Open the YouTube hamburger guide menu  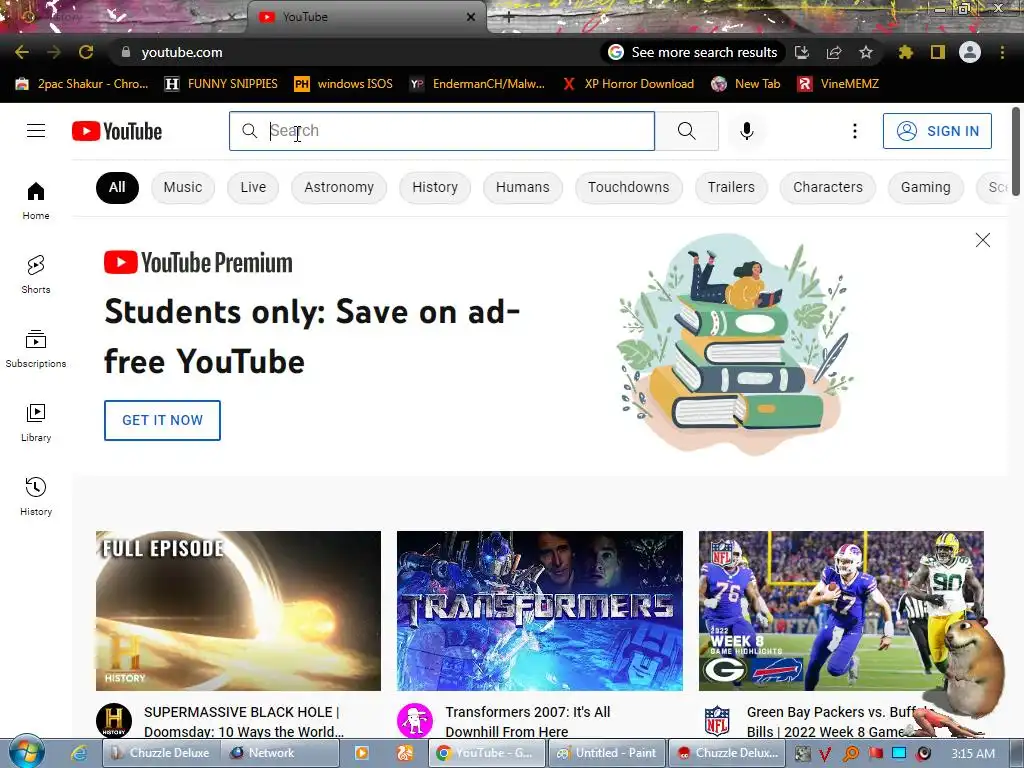click(36, 131)
